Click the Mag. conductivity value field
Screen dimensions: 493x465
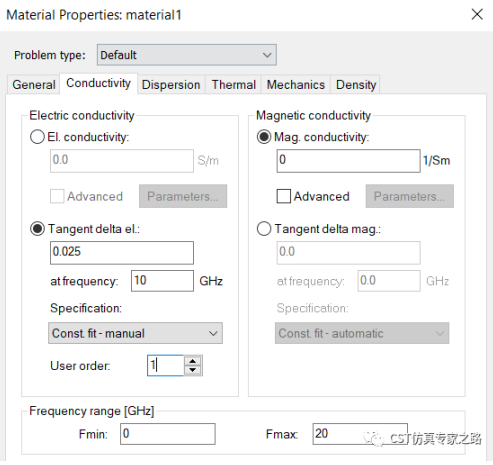coord(348,161)
